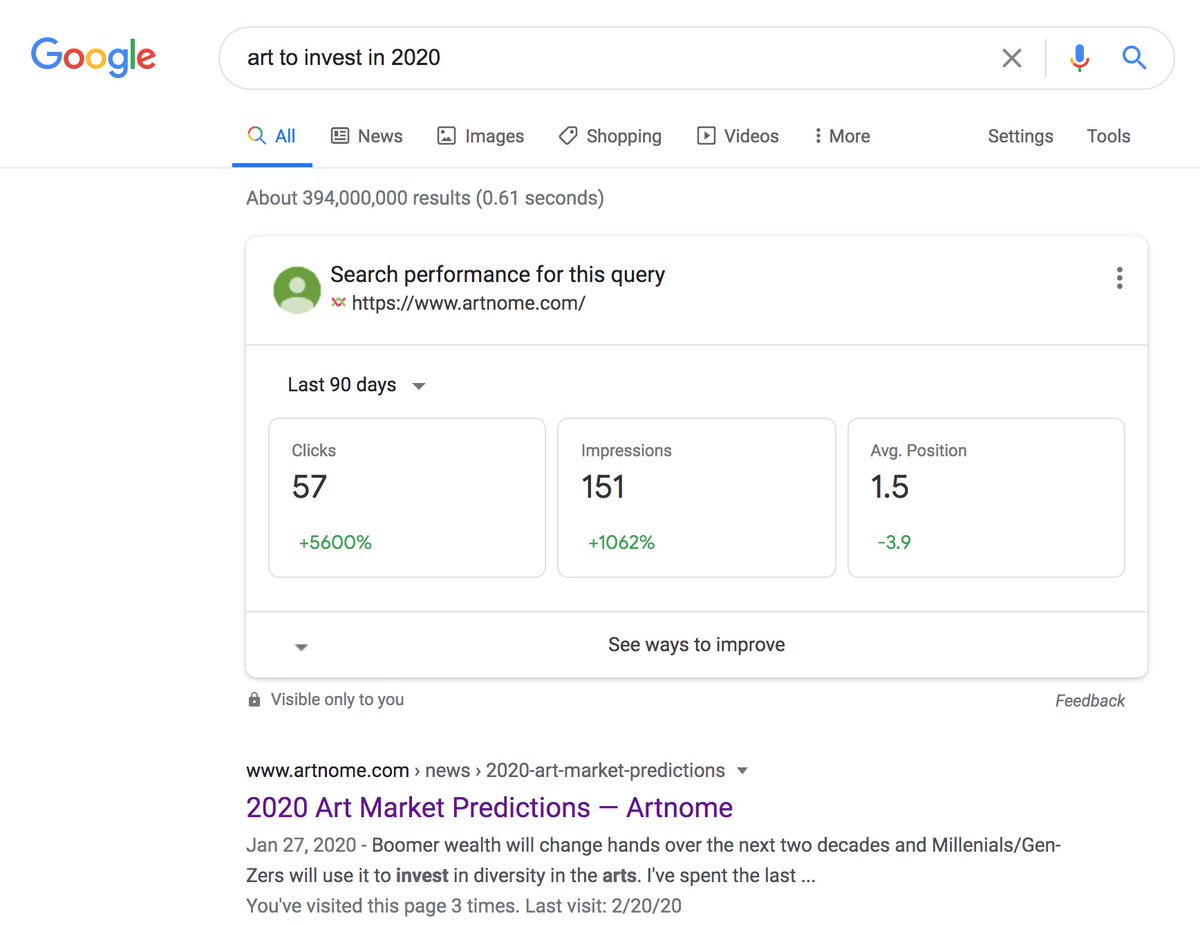The height and width of the screenshot is (925, 1200).
Task: Click the +5600% clicks change value
Action: (335, 543)
